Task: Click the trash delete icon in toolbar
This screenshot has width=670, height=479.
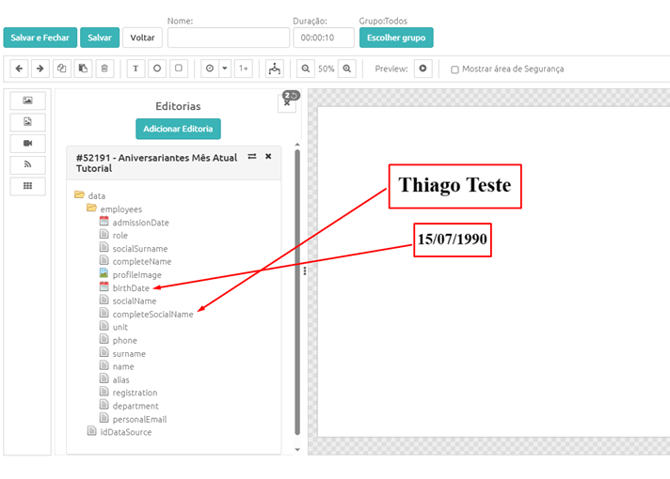Action: point(104,68)
